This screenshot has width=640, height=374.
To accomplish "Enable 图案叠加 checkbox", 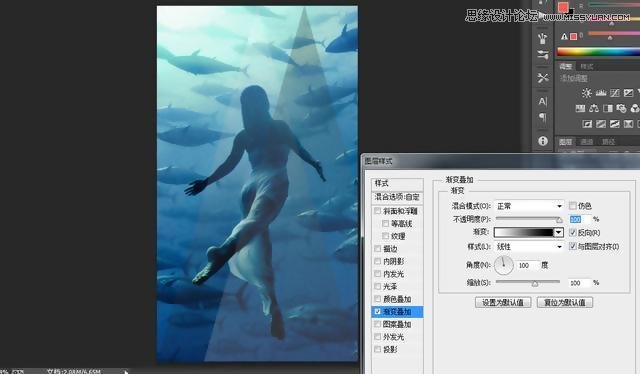I will (x=378, y=324).
